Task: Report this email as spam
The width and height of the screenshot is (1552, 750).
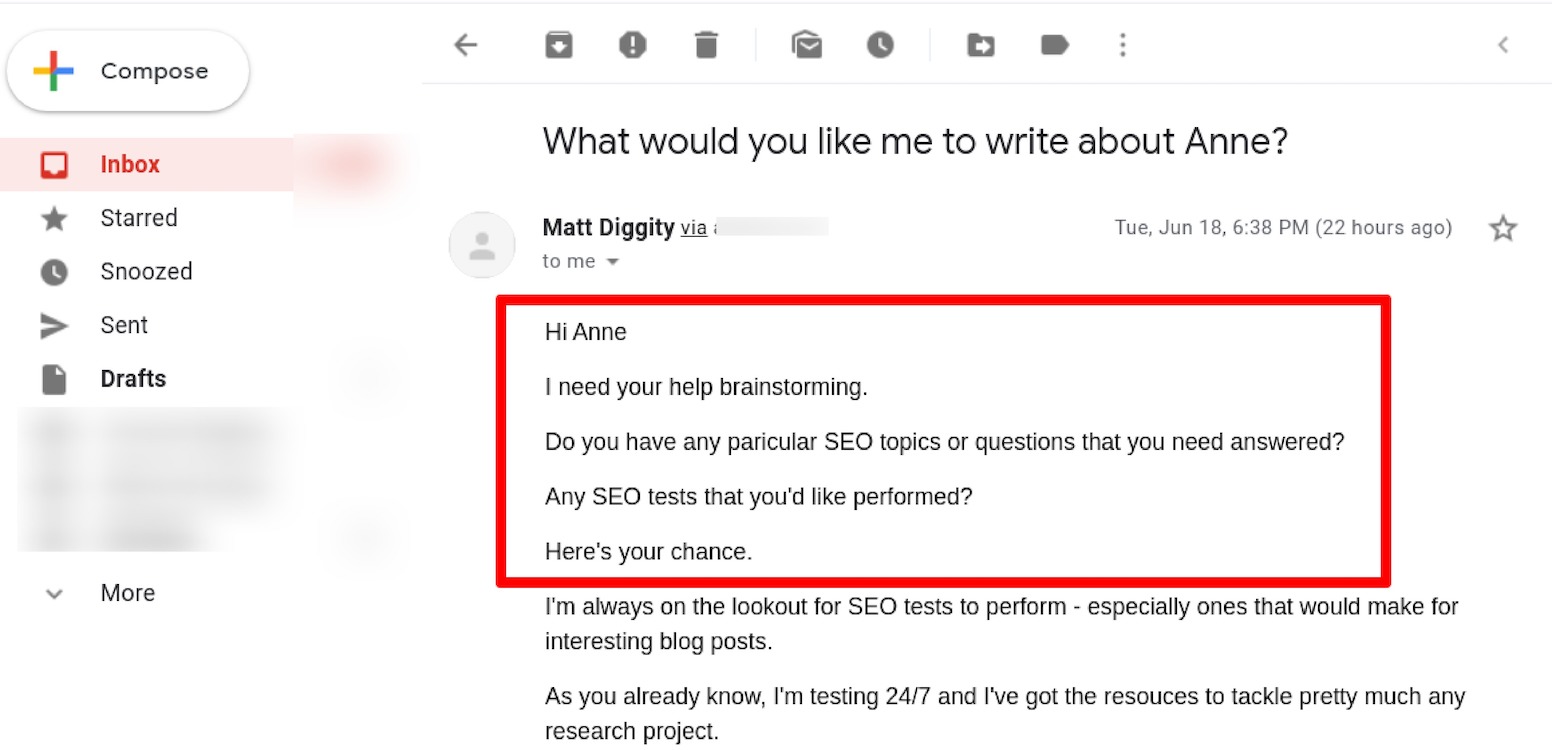Action: [x=632, y=44]
